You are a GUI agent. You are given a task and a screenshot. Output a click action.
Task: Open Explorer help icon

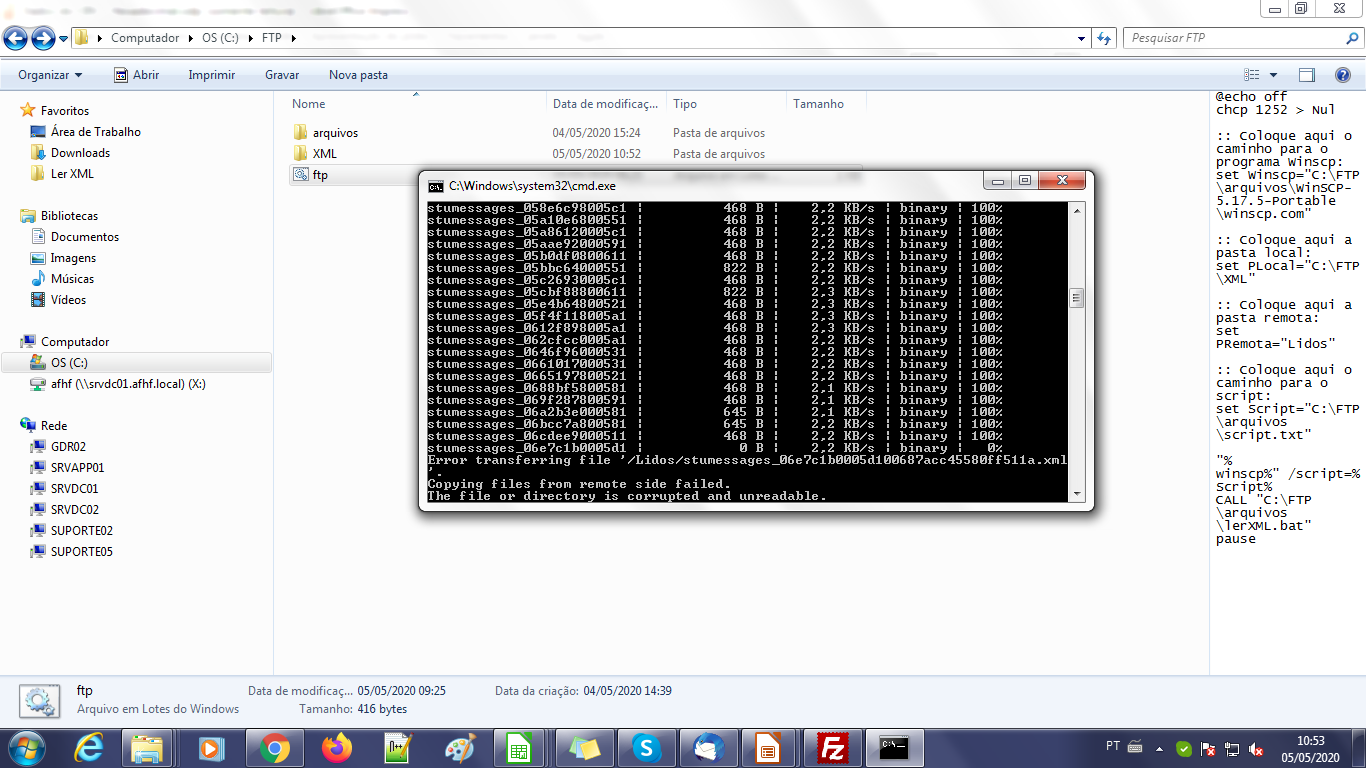coord(1341,75)
